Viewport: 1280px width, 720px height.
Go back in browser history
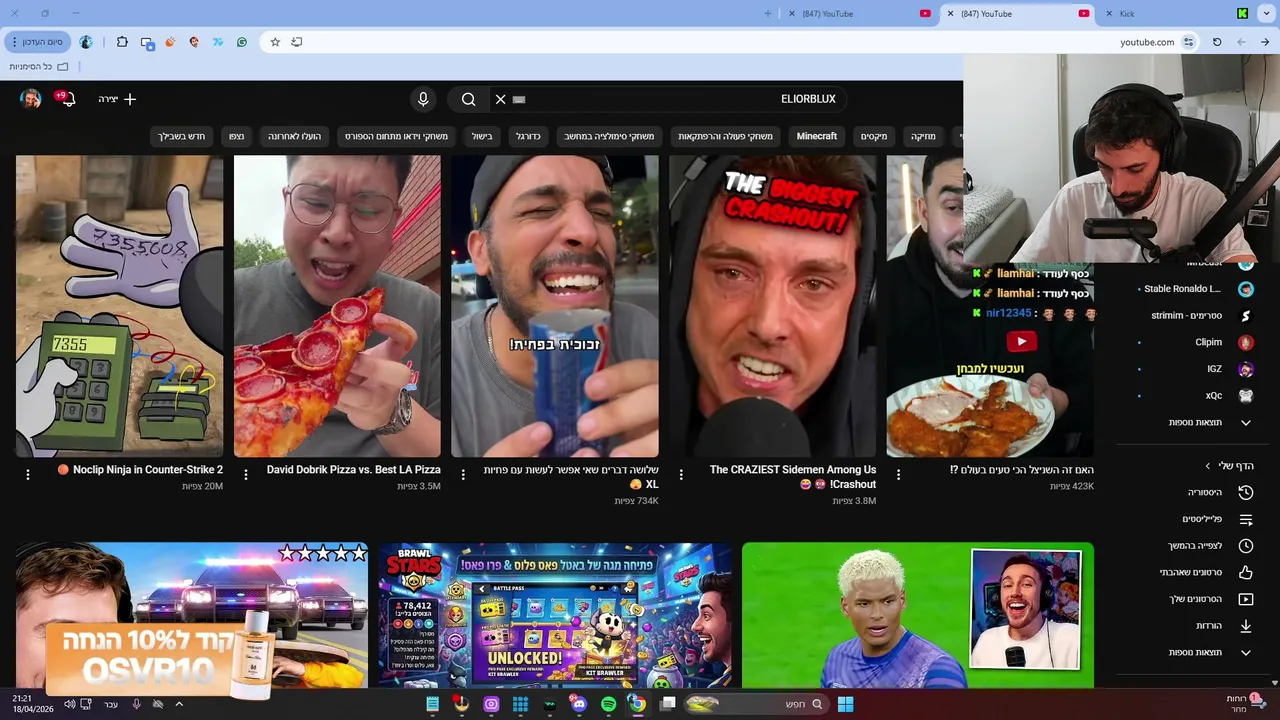[1265, 42]
